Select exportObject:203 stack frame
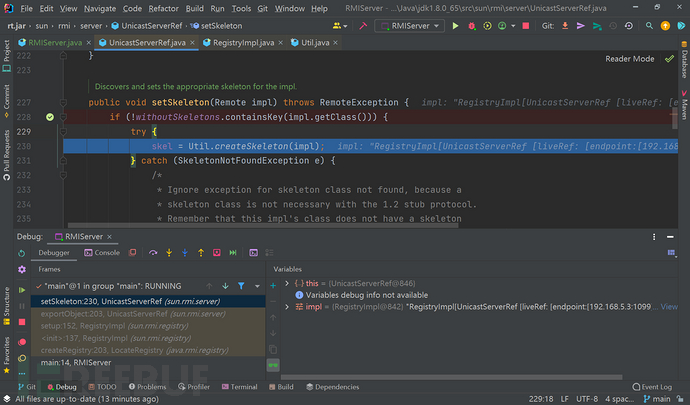 tap(148, 314)
